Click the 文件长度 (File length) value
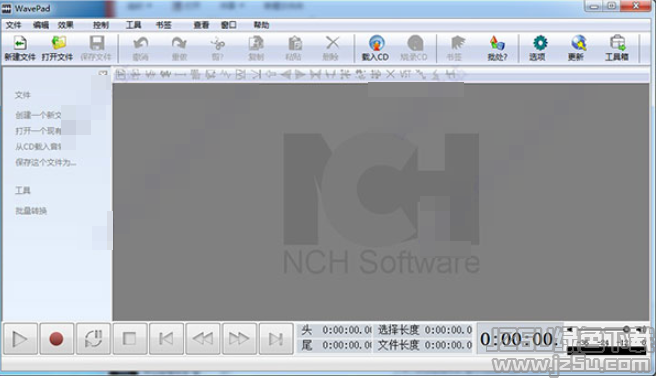656x378 pixels. tap(448, 345)
